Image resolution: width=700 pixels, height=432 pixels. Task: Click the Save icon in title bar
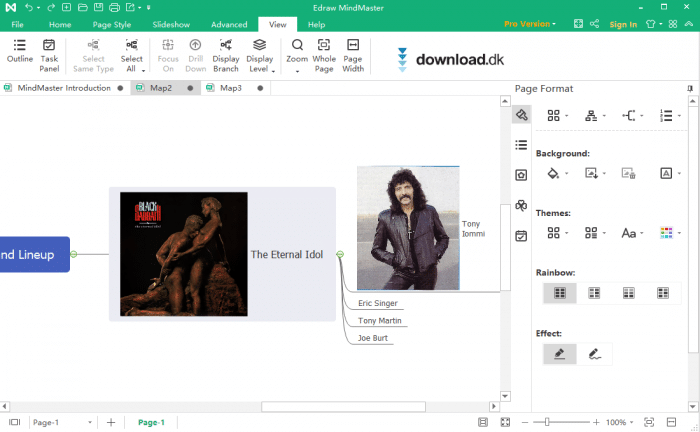pos(99,8)
